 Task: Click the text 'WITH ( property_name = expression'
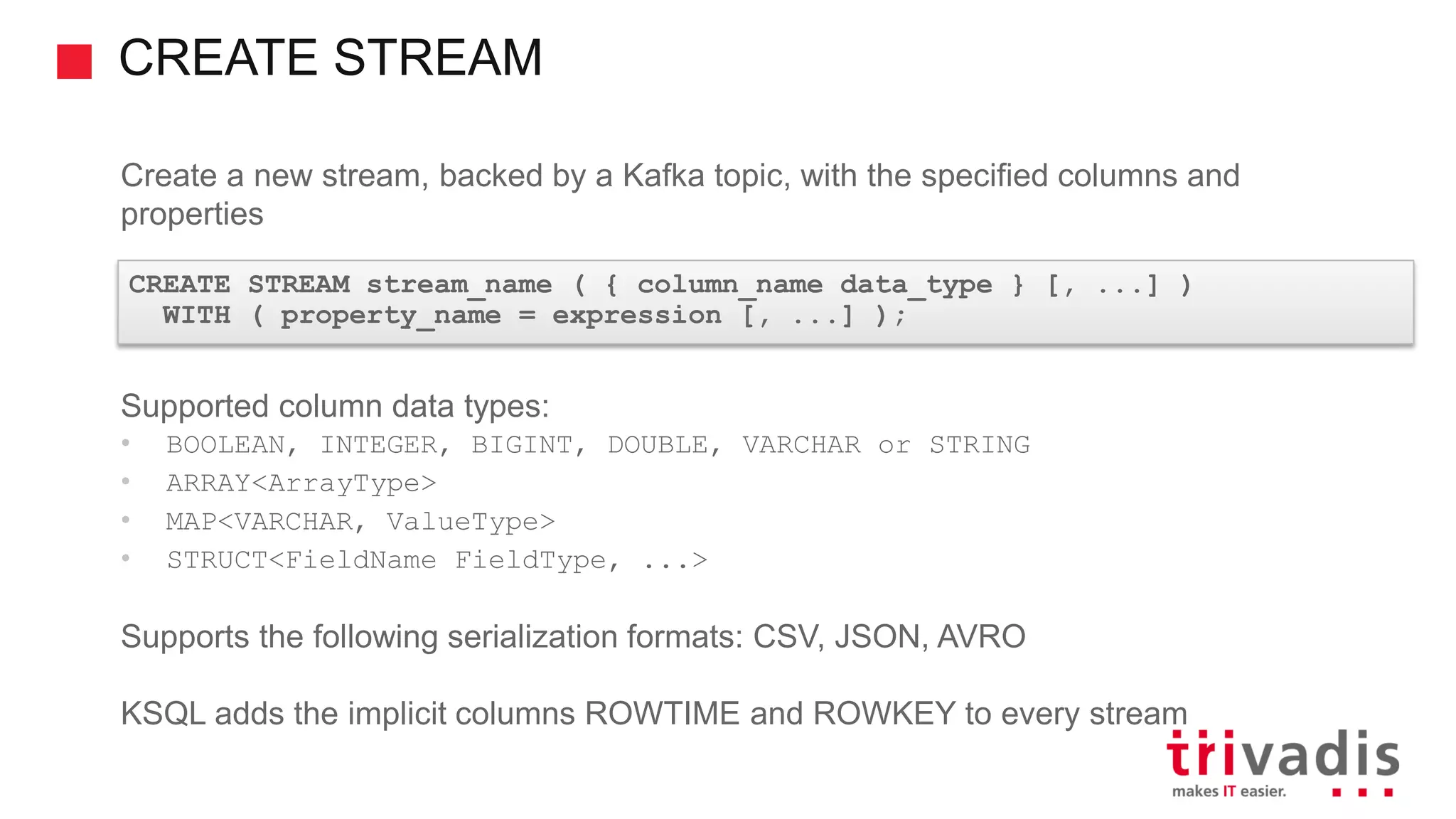[x=441, y=316]
